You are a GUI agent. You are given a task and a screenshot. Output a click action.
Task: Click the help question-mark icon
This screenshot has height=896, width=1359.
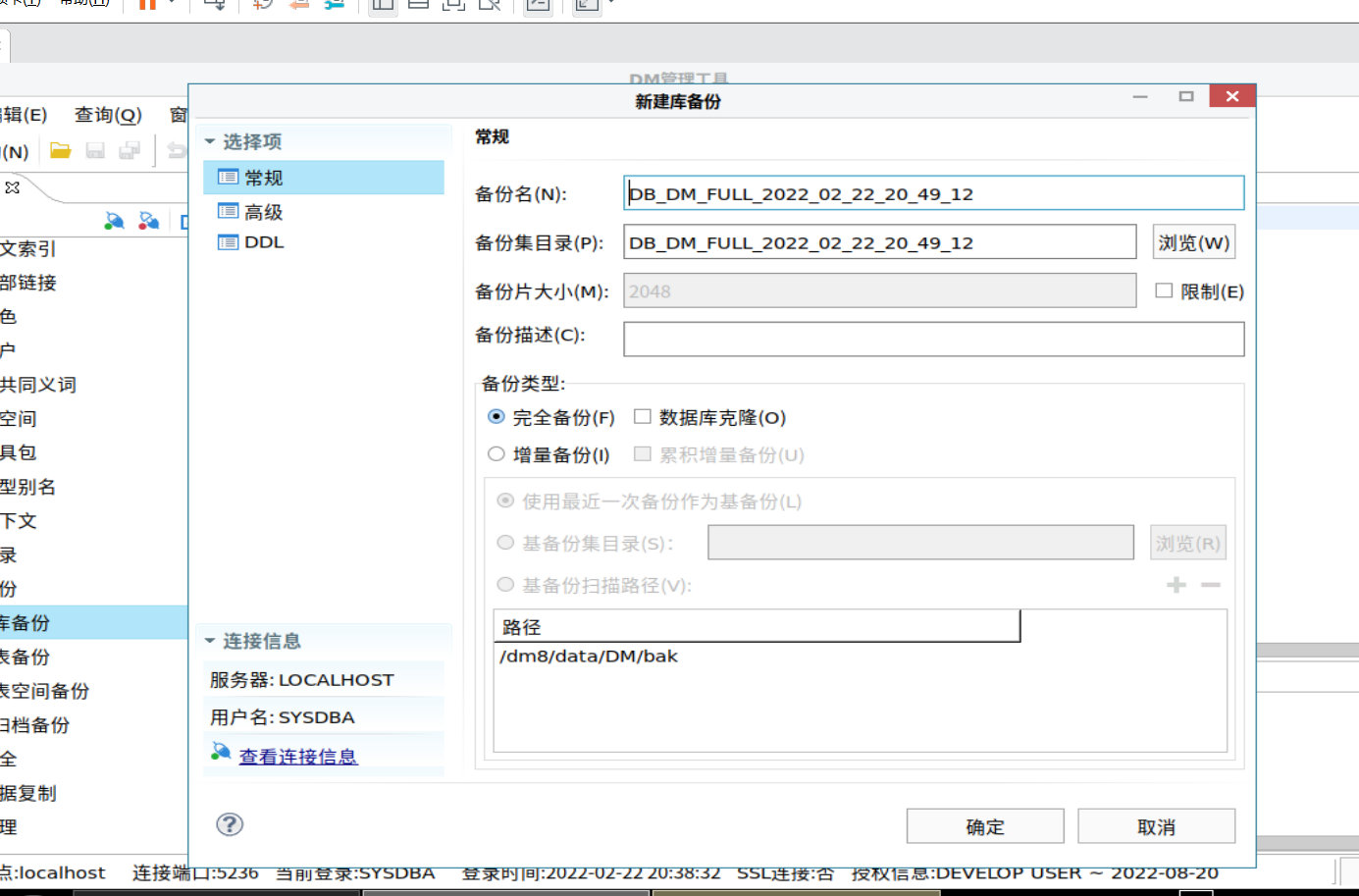pos(230,824)
